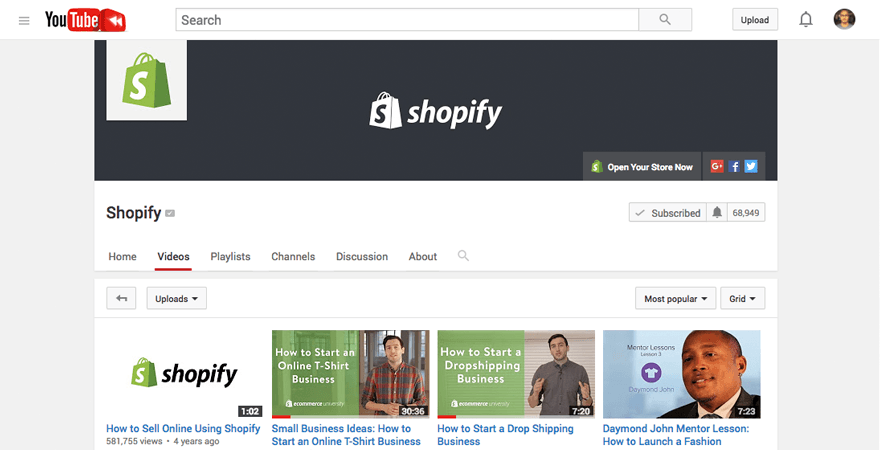
Task: Open the Open Your Store Now link
Action: point(642,167)
